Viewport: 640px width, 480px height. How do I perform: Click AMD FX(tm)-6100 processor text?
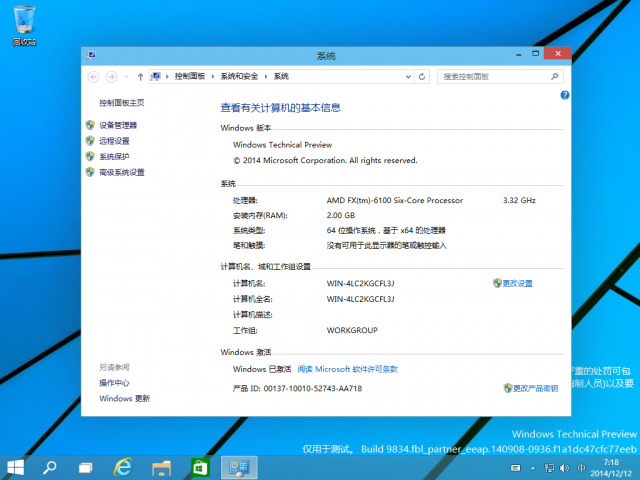(x=395, y=200)
